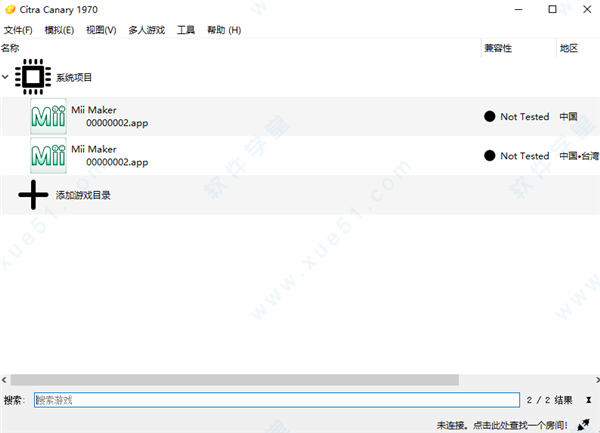Screen dimensions: 600x433
Task: Click the horizontal scrollbar thumb
Action: tap(235, 380)
